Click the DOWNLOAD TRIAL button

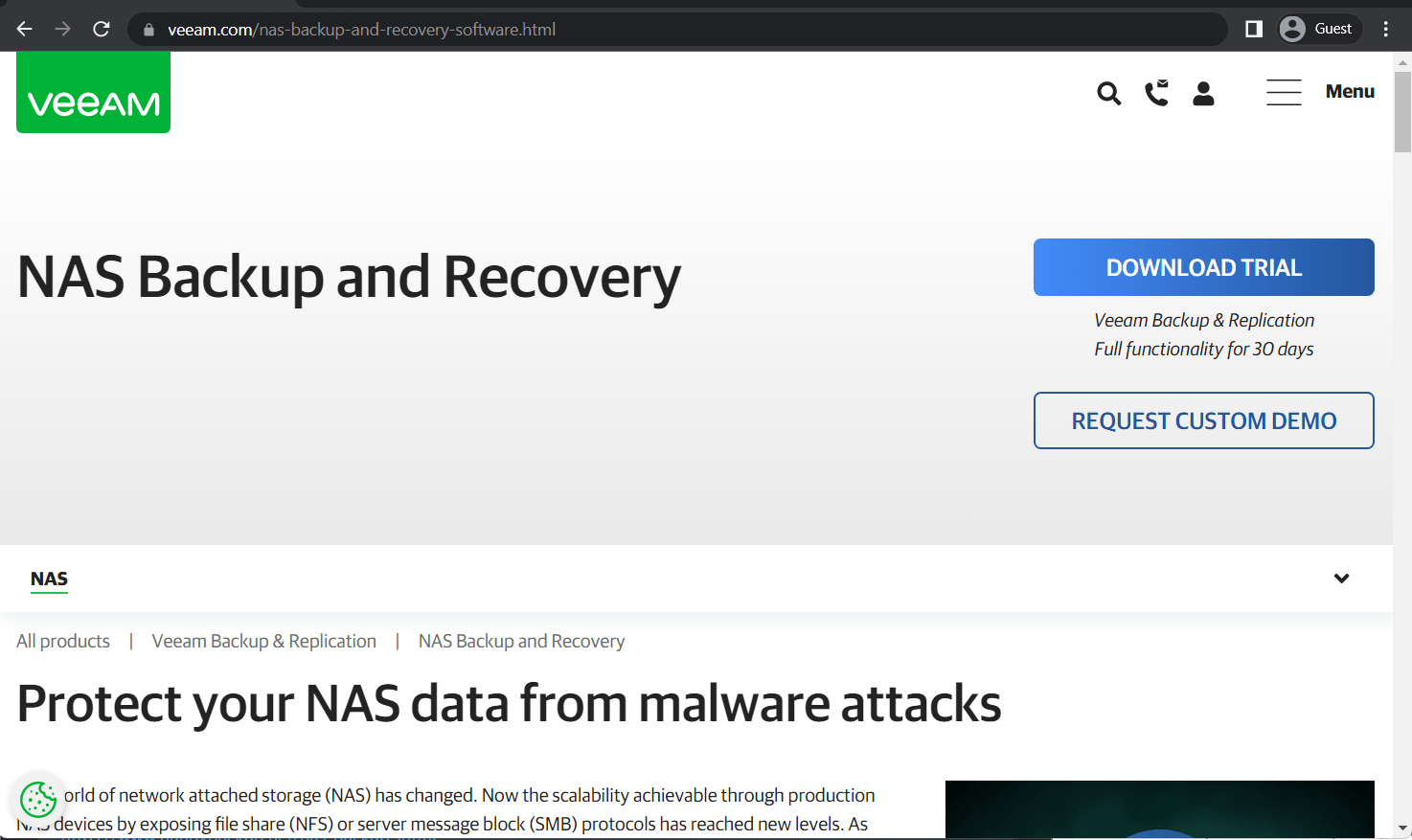point(1203,267)
